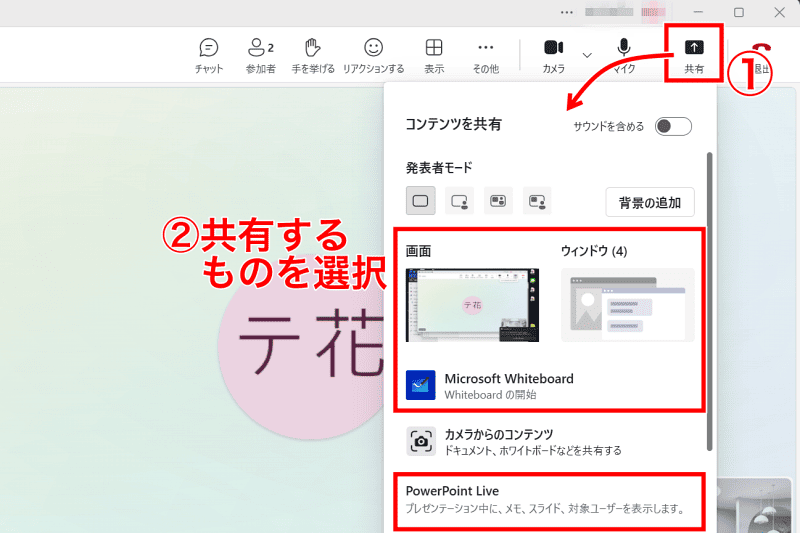This screenshot has width=800, height=533.
Task: Mute the microphone (マイク)
Action: (624, 54)
